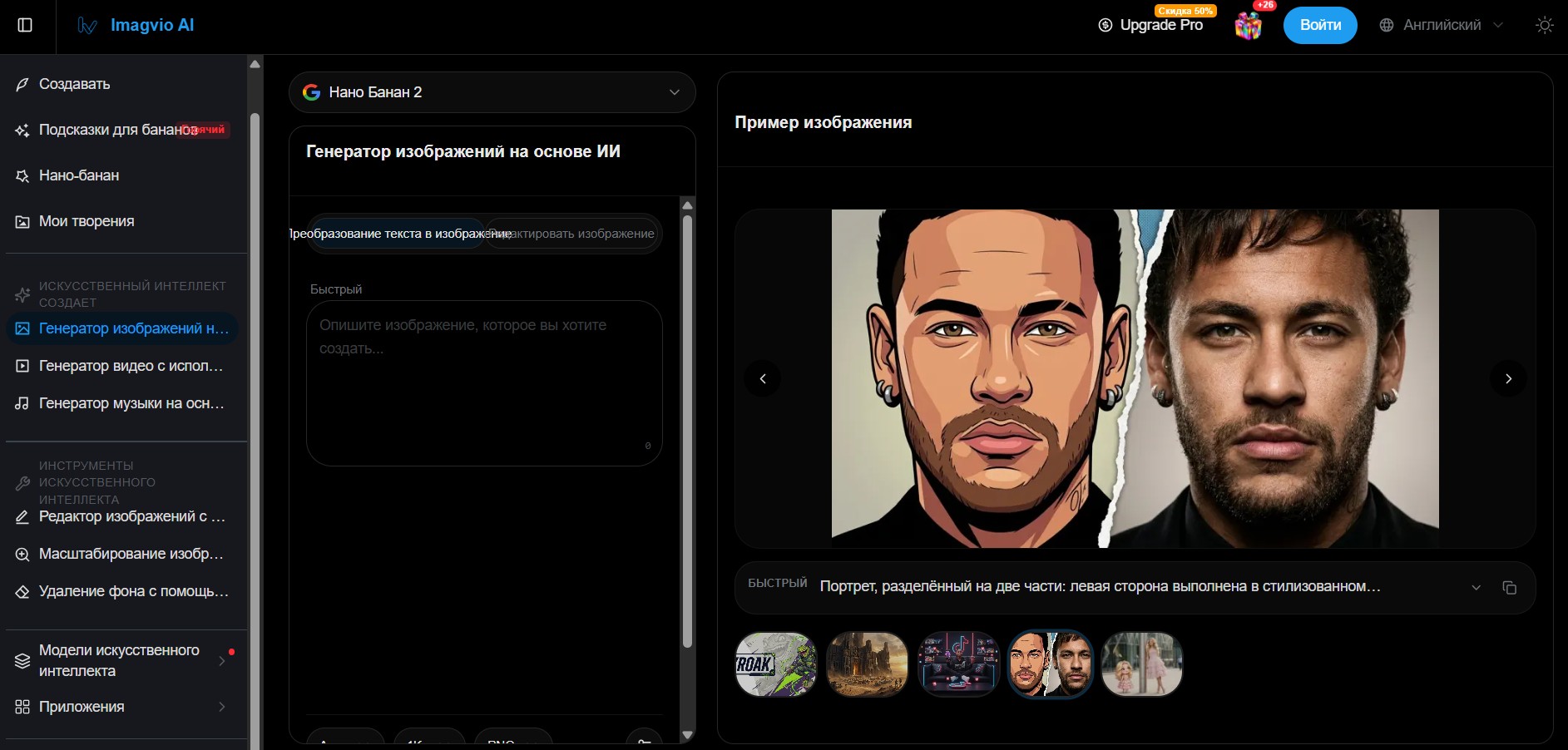The width and height of the screenshot is (1568, 750).
Task: Click the eraser icon of Удаление фона
Action: [22, 592]
